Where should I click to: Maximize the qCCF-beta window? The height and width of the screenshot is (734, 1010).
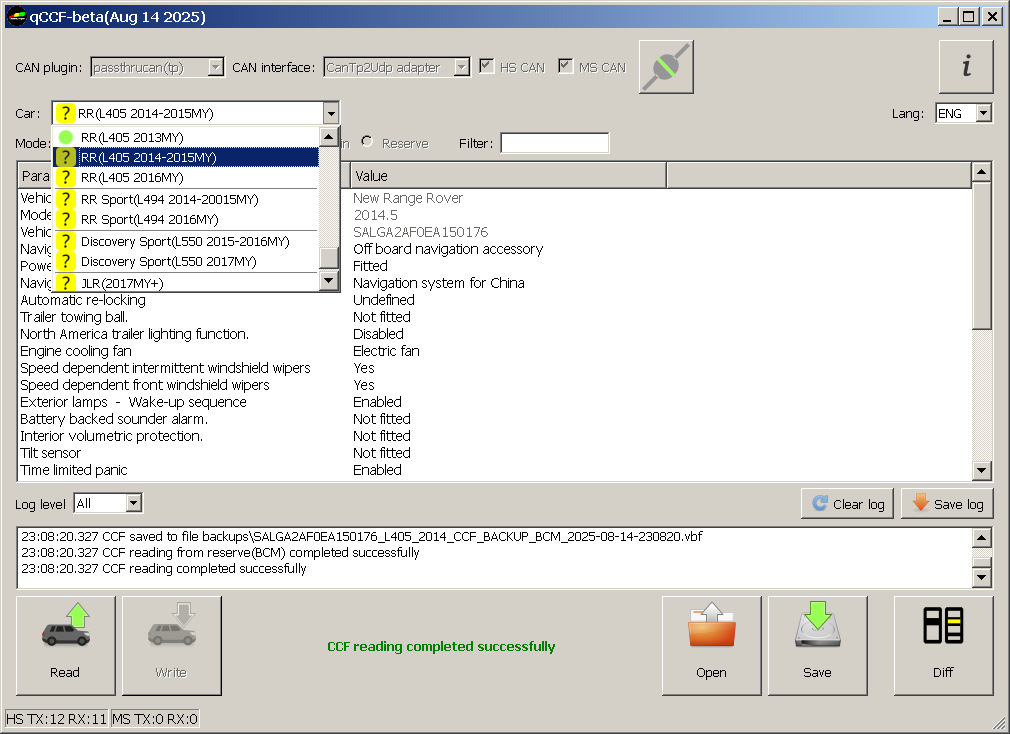pos(968,17)
